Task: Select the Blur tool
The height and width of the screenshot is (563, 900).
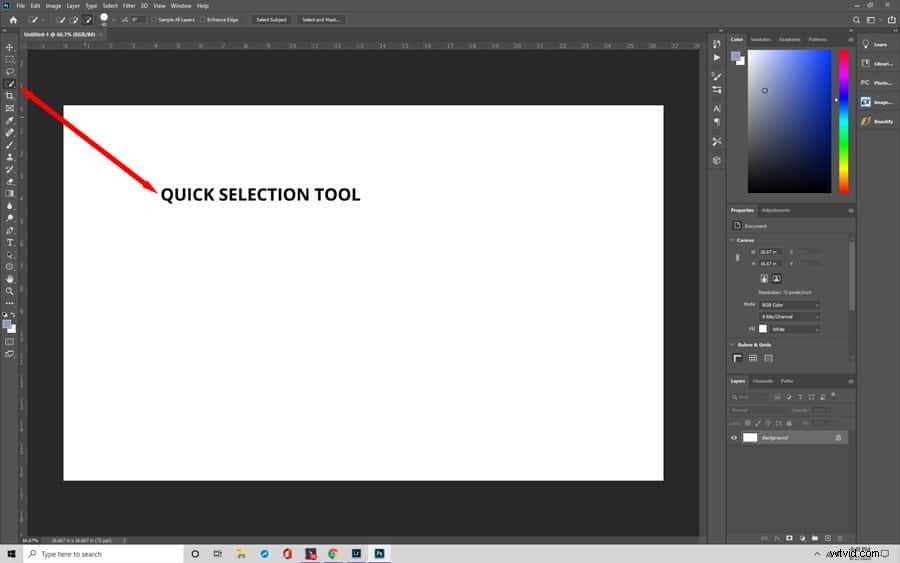Action: coord(10,205)
